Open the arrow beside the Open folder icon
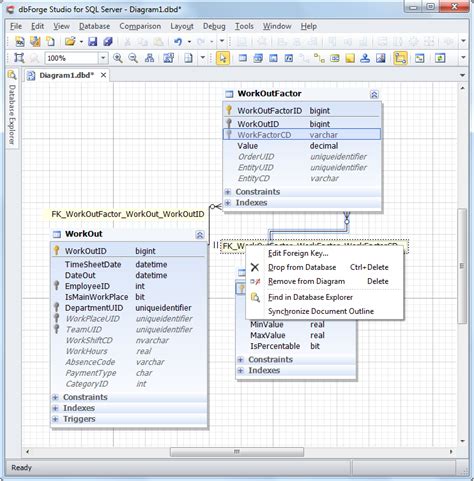This screenshot has width=474, height=481. tap(81, 42)
